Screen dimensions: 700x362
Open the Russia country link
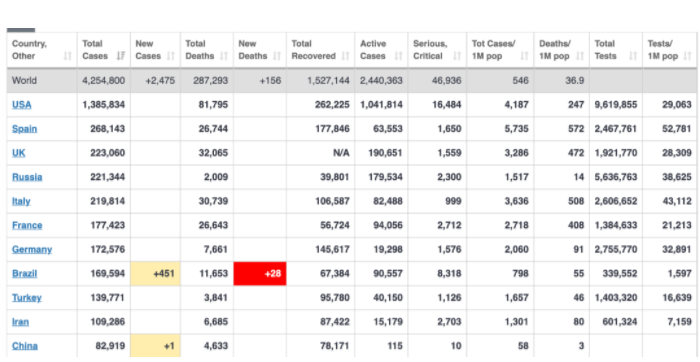(x=27, y=177)
